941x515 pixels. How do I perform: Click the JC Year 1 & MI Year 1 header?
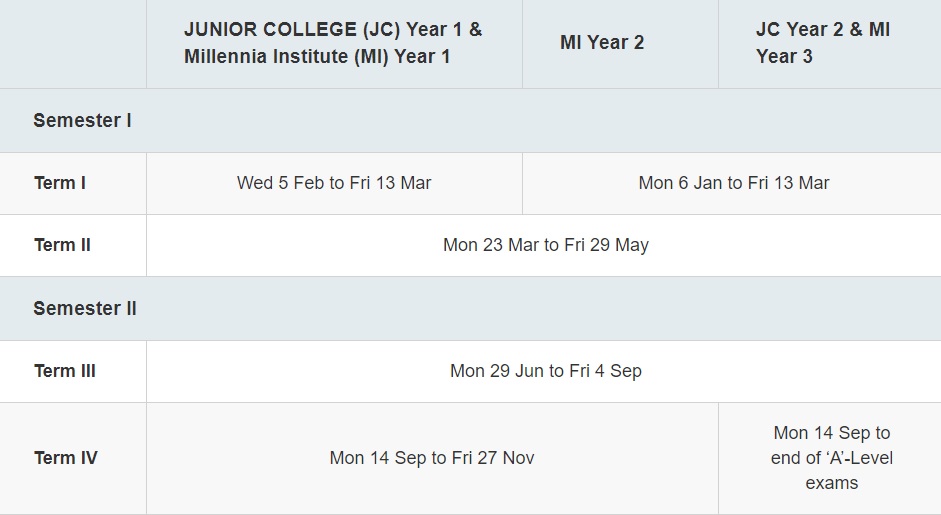pos(334,44)
